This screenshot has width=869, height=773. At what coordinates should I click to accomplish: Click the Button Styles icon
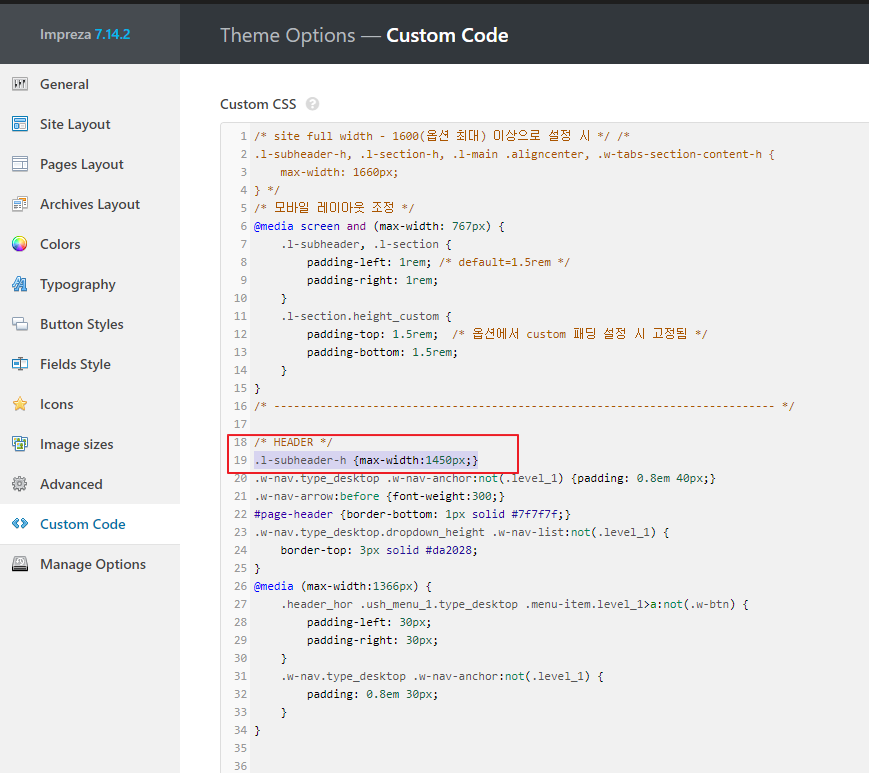[20, 324]
